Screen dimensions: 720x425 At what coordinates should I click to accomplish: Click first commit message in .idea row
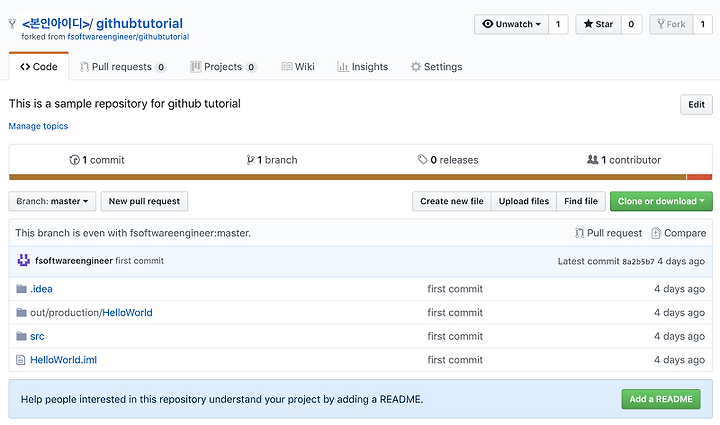[455, 289]
